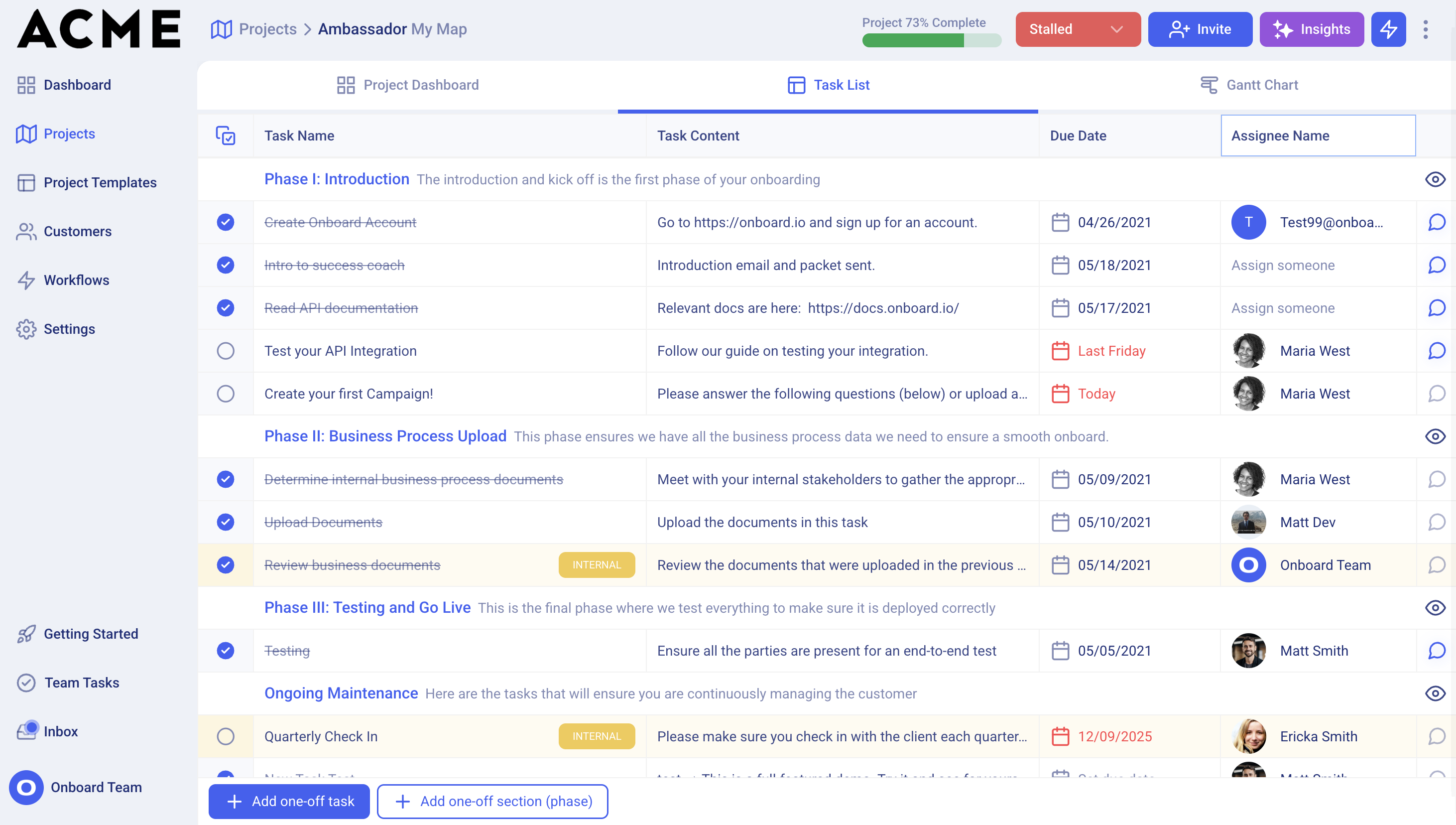Image resolution: width=1456 pixels, height=825 pixels.
Task: Click the lightning bolt quick actions icon
Action: [x=1388, y=29]
